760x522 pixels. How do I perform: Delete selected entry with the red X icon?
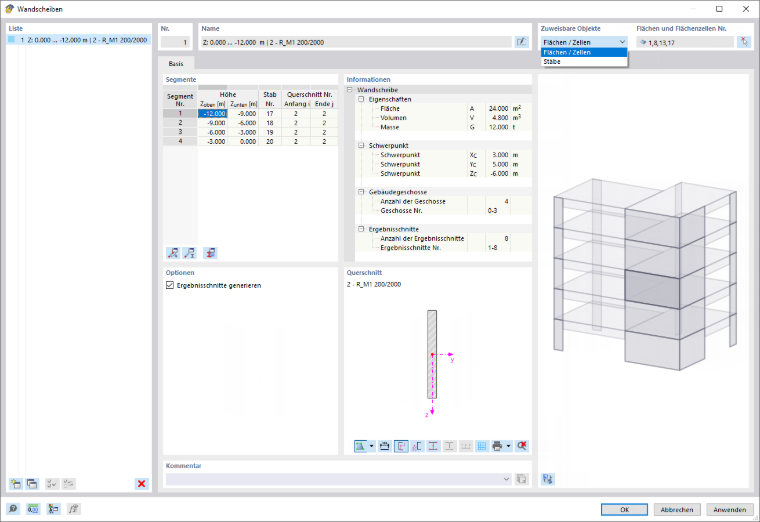(142, 483)
